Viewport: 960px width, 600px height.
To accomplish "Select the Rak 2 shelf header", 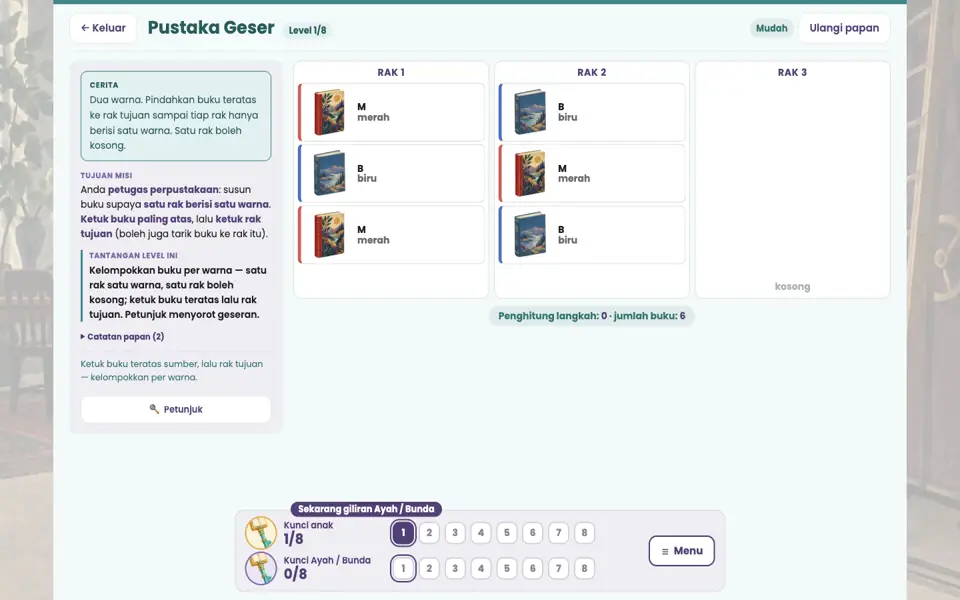I will coord(591,72).
